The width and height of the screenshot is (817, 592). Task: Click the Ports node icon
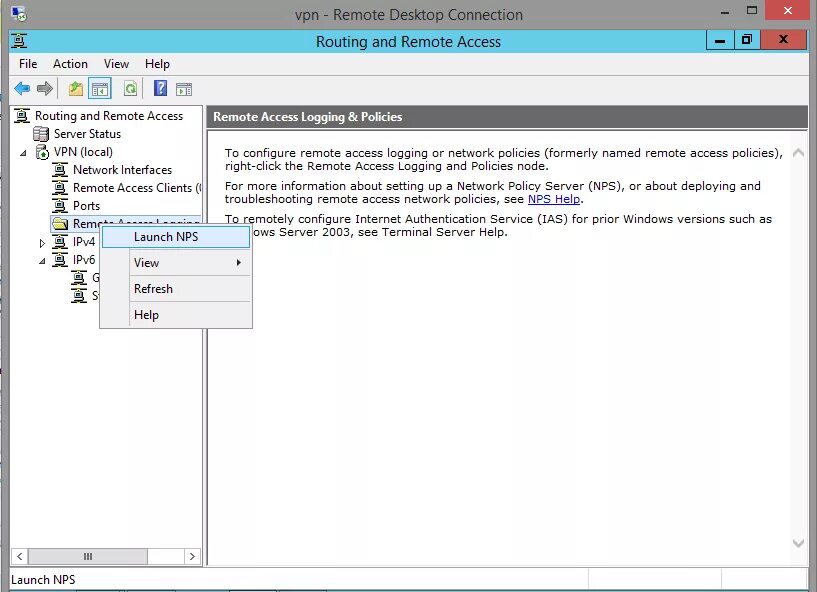click(x=60, y=206)
